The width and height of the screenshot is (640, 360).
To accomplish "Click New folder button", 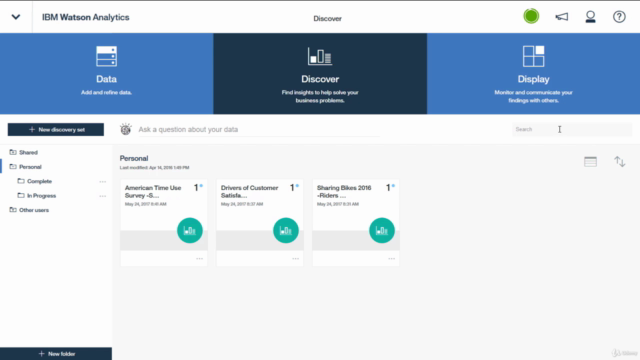I will pos(56,353).
